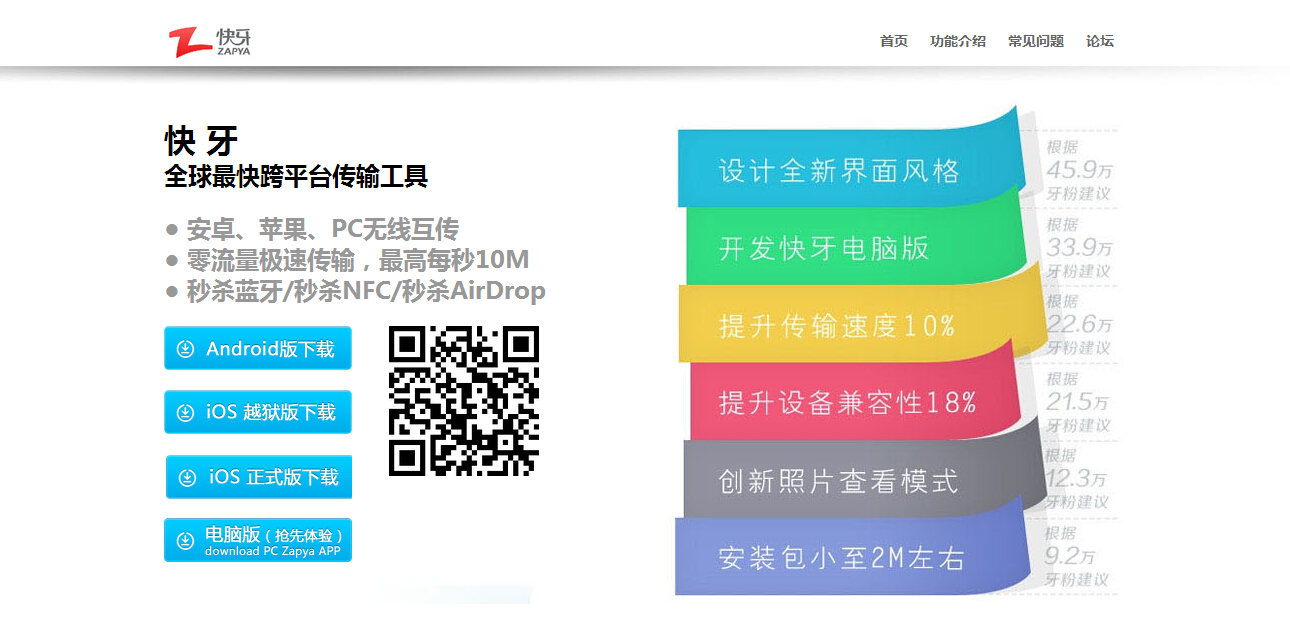Click the 秒杀蓝牙/秒杀NFC/秒杀AirDrop bullet
This screenshot has width=1290, height=631.
coord(366,291)
